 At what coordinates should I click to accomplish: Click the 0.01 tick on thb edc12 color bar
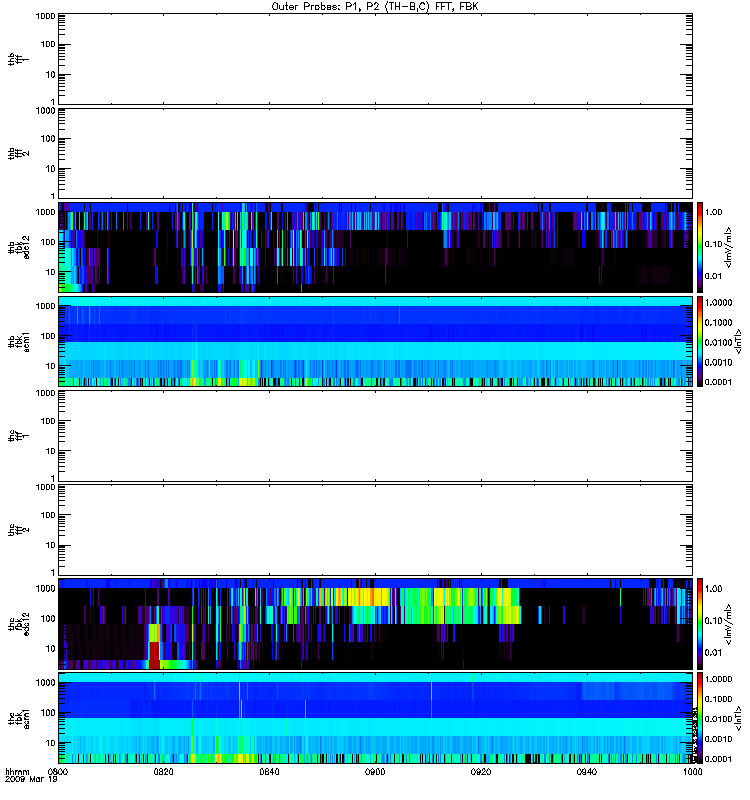pos(713,276)
